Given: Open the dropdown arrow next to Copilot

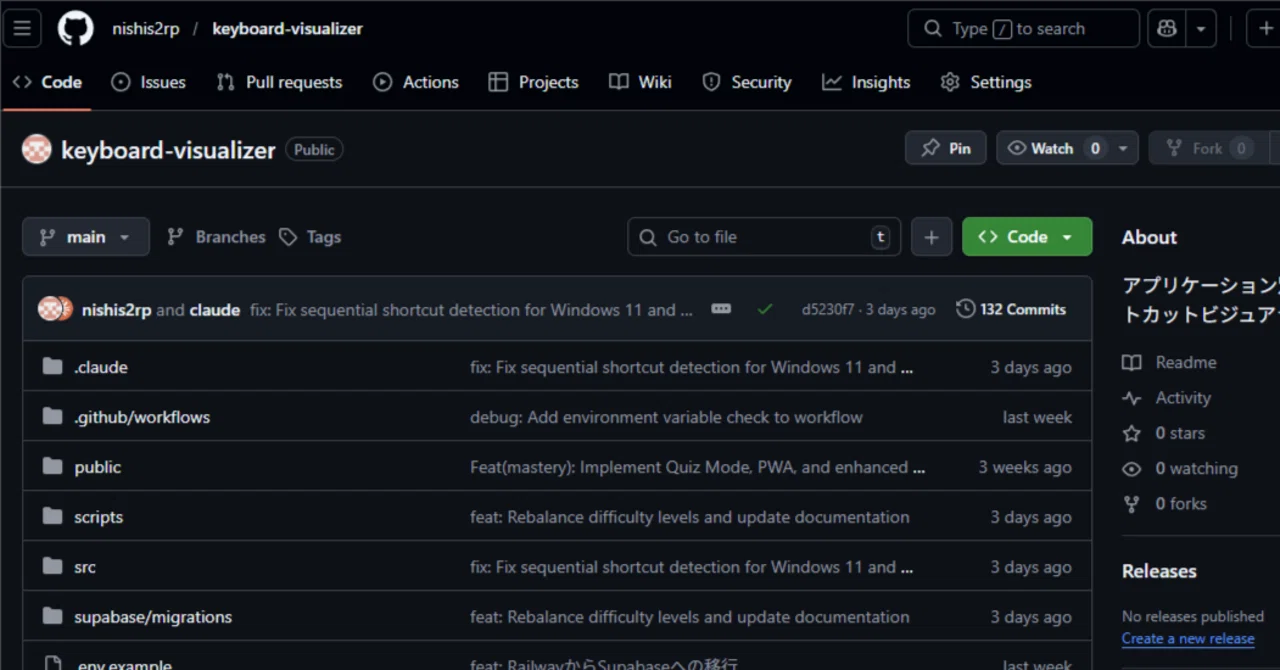Looking at the screenshot, I should pyautogui.click(x=1201, y=28).
